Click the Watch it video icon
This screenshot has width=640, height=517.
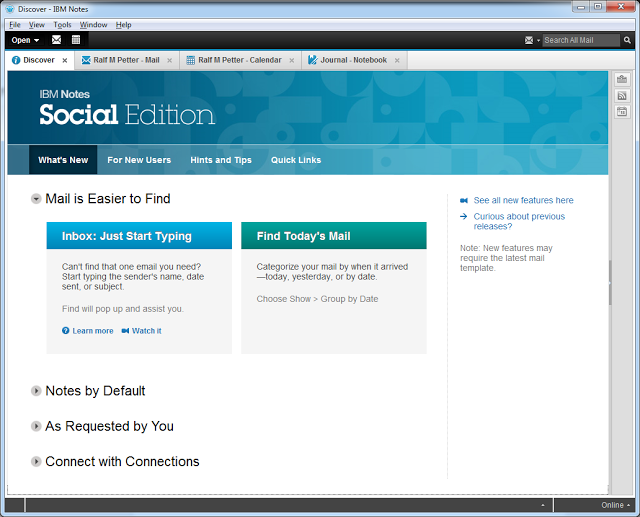tap(126, 331)
